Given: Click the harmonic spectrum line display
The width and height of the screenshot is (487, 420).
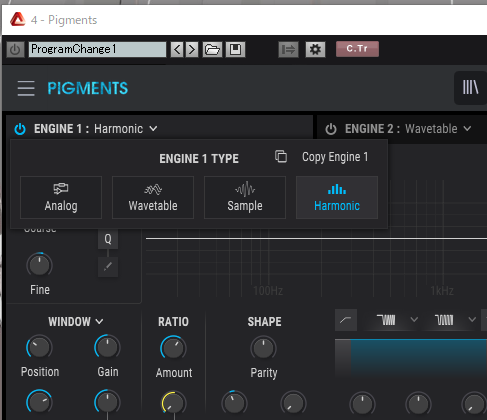Looking at the screenshot, I should 316,238.
